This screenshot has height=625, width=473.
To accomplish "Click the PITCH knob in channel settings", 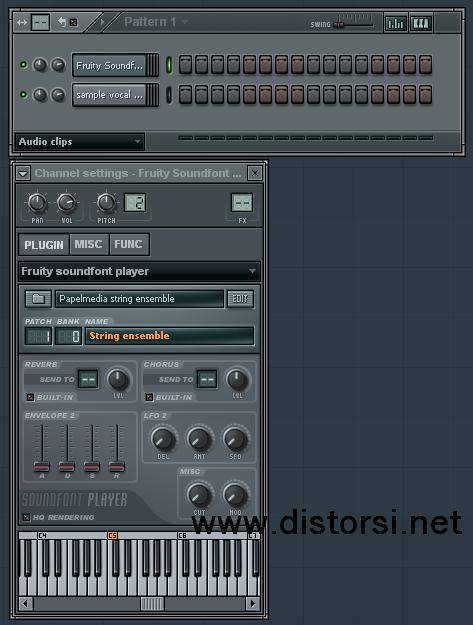I will tap(106, 203).
